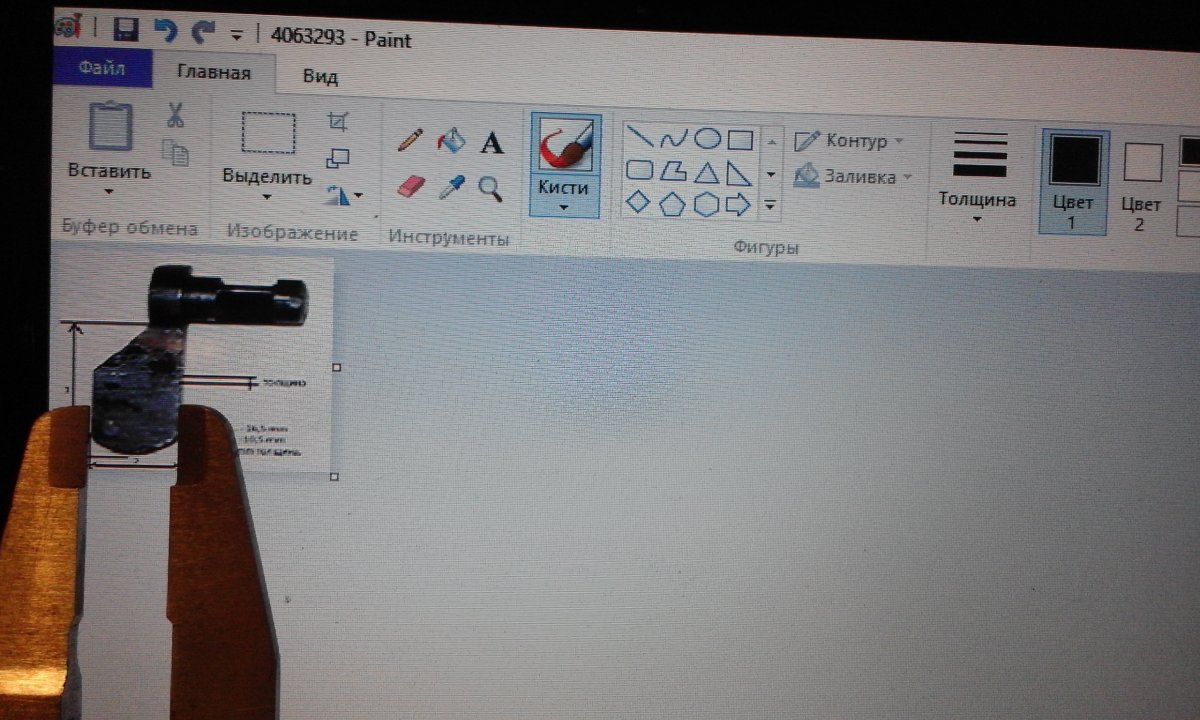This screenshot has height=720, width=1200.
Task: Paste using the clipboard icon
Action: click(x=110, y=125)
